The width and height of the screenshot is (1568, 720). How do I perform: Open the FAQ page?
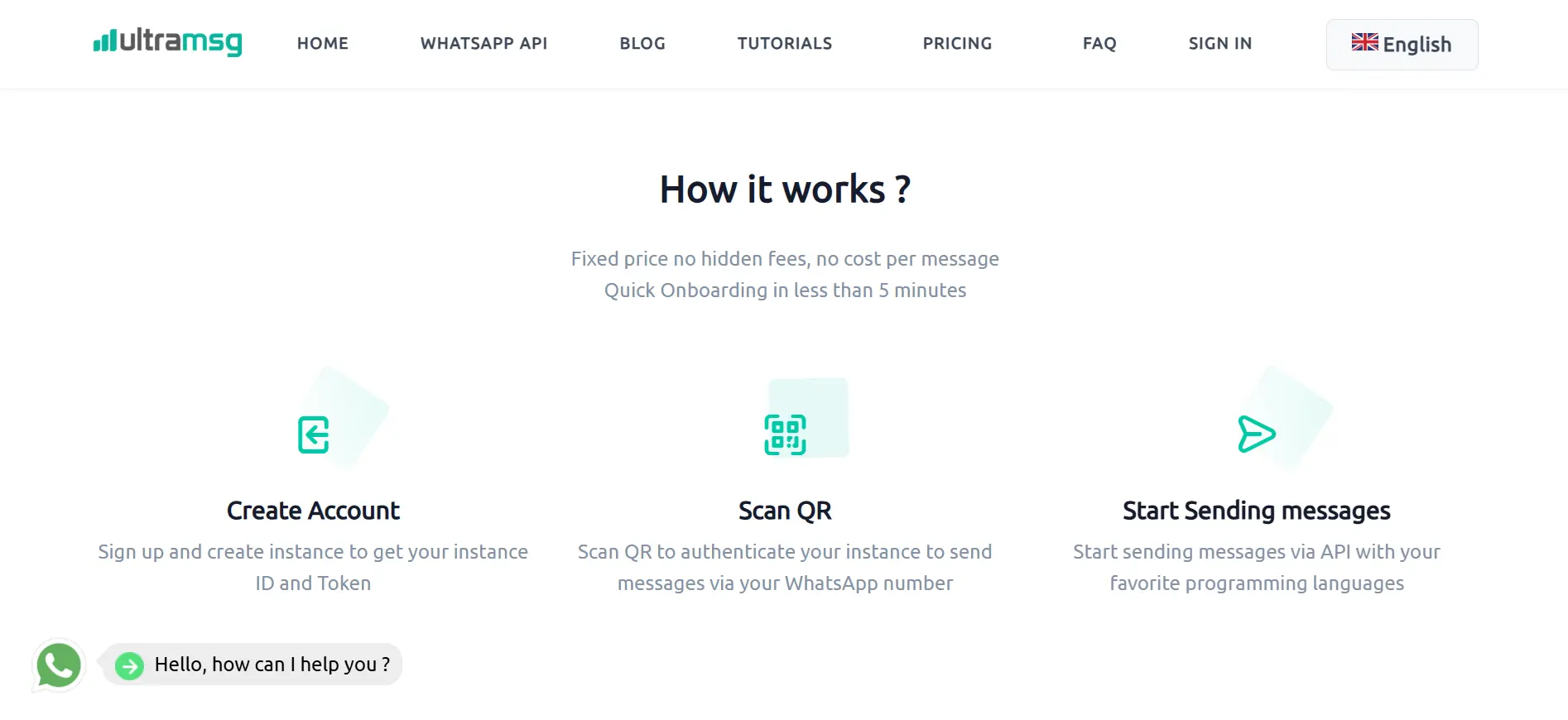click(x=1099, y=43)
